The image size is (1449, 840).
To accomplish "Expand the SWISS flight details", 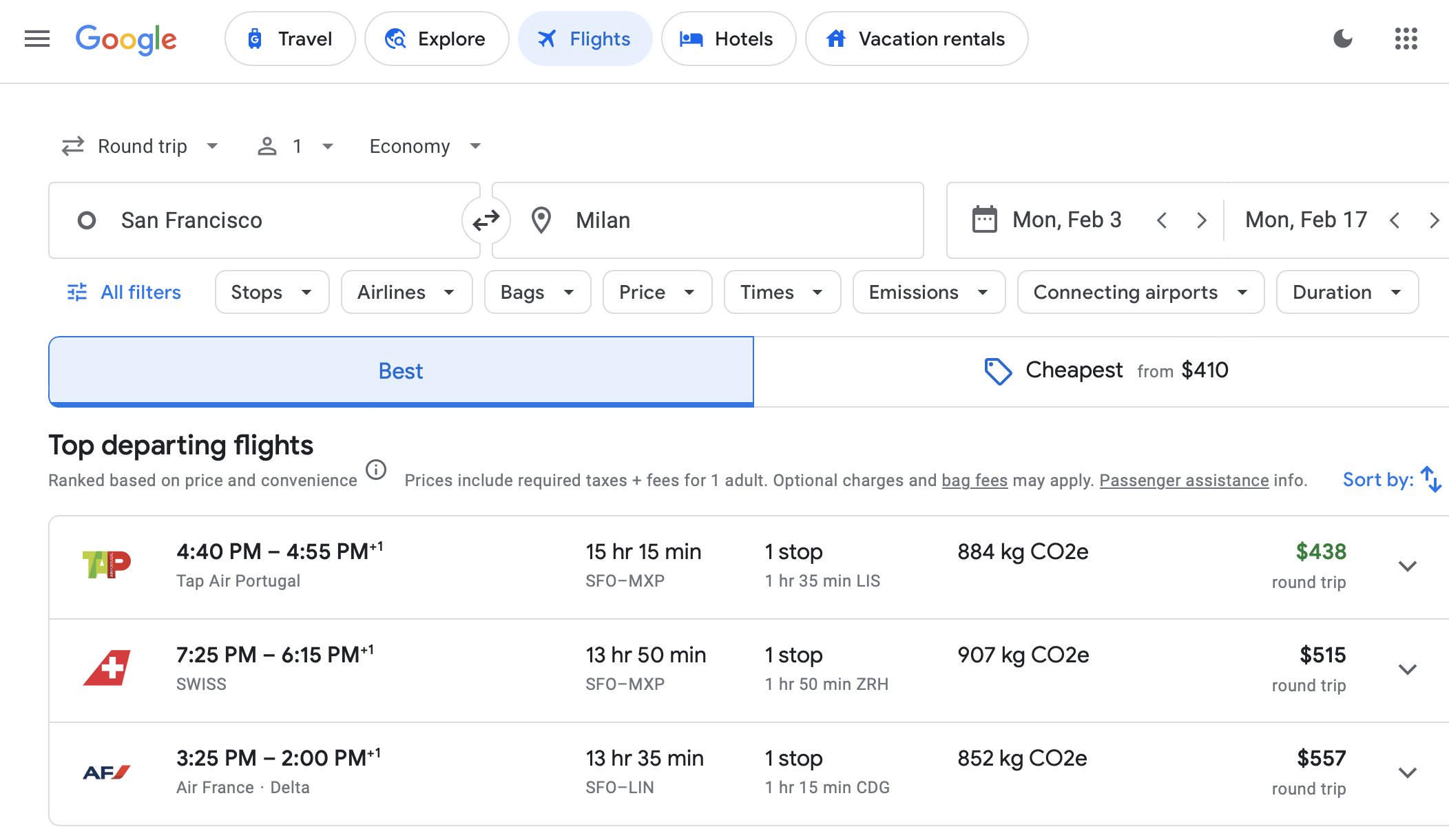I will pyautogui.click(x=1408, y=669).
